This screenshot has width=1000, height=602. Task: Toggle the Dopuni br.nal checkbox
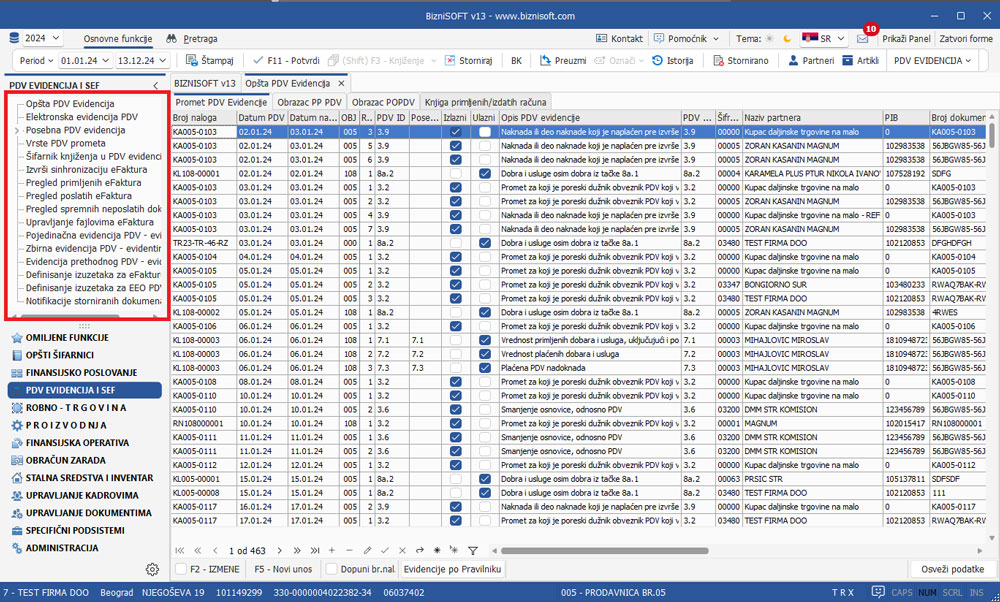click(331, 569)
